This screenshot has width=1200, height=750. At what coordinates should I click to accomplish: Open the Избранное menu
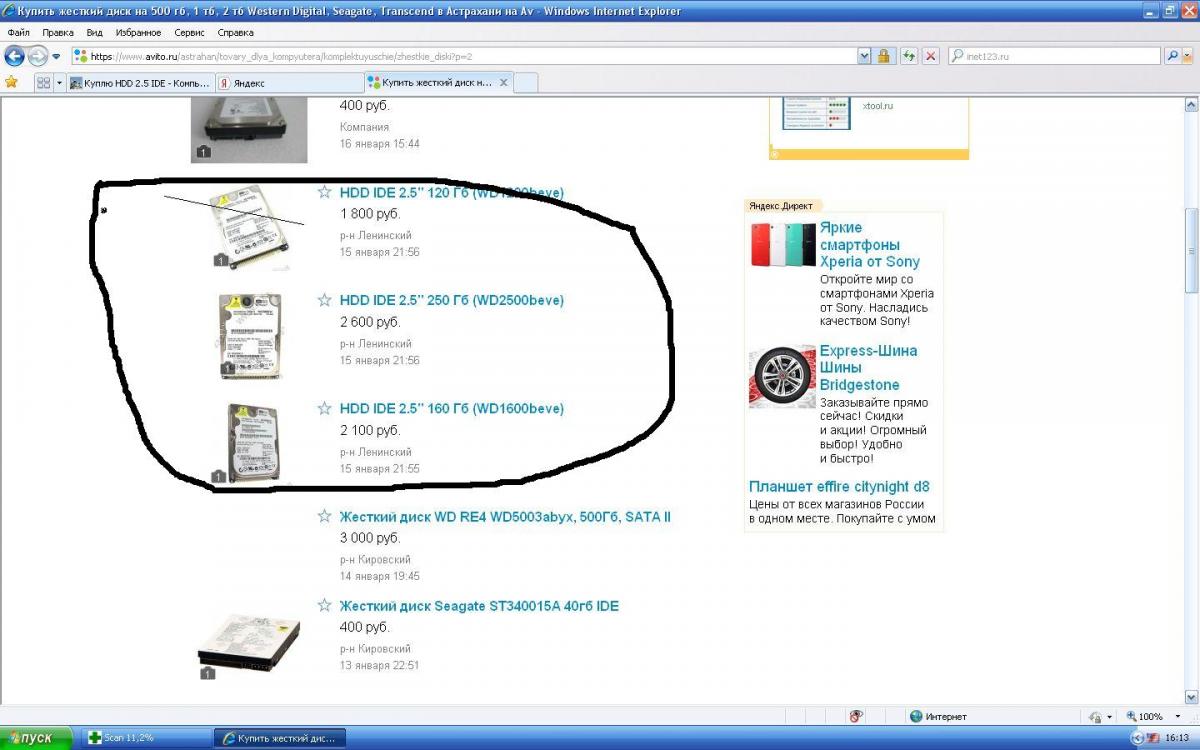tap(138, 33)
